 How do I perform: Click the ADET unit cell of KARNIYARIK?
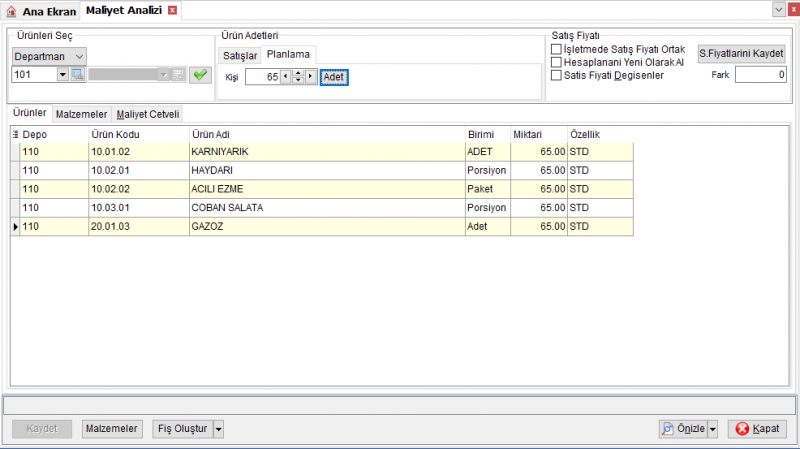[x=488, y=152]
